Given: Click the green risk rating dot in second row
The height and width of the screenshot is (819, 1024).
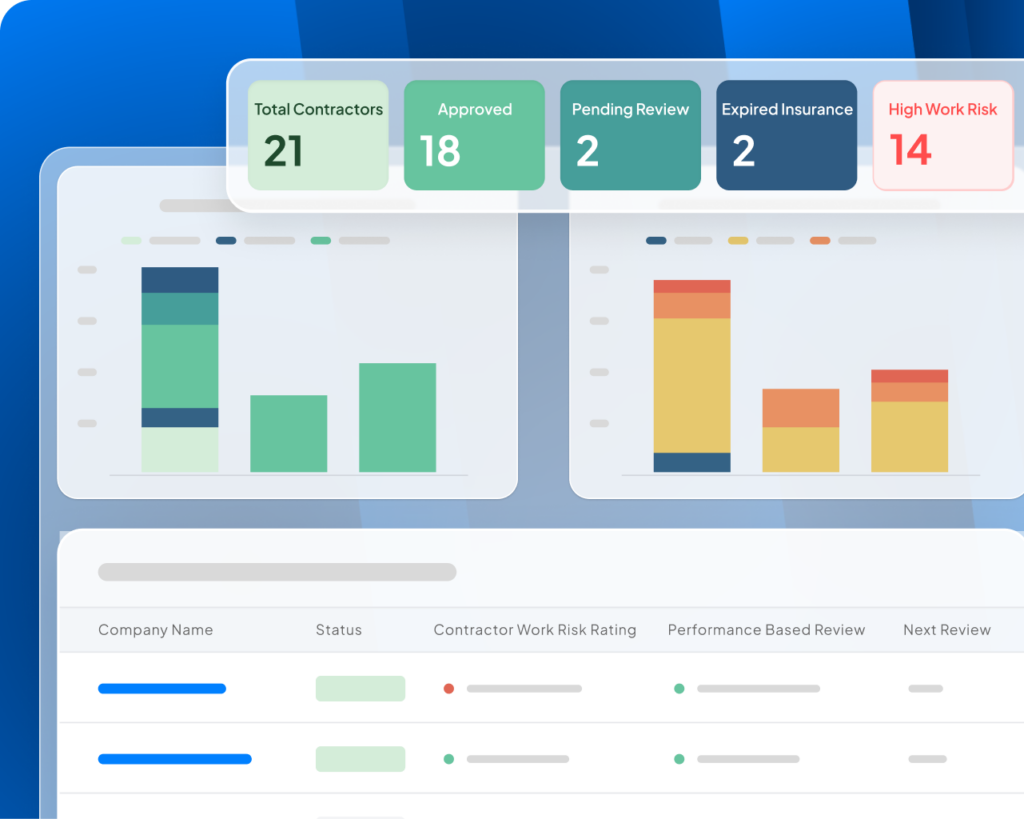Looking at the screenshot, I should (449, 759).
